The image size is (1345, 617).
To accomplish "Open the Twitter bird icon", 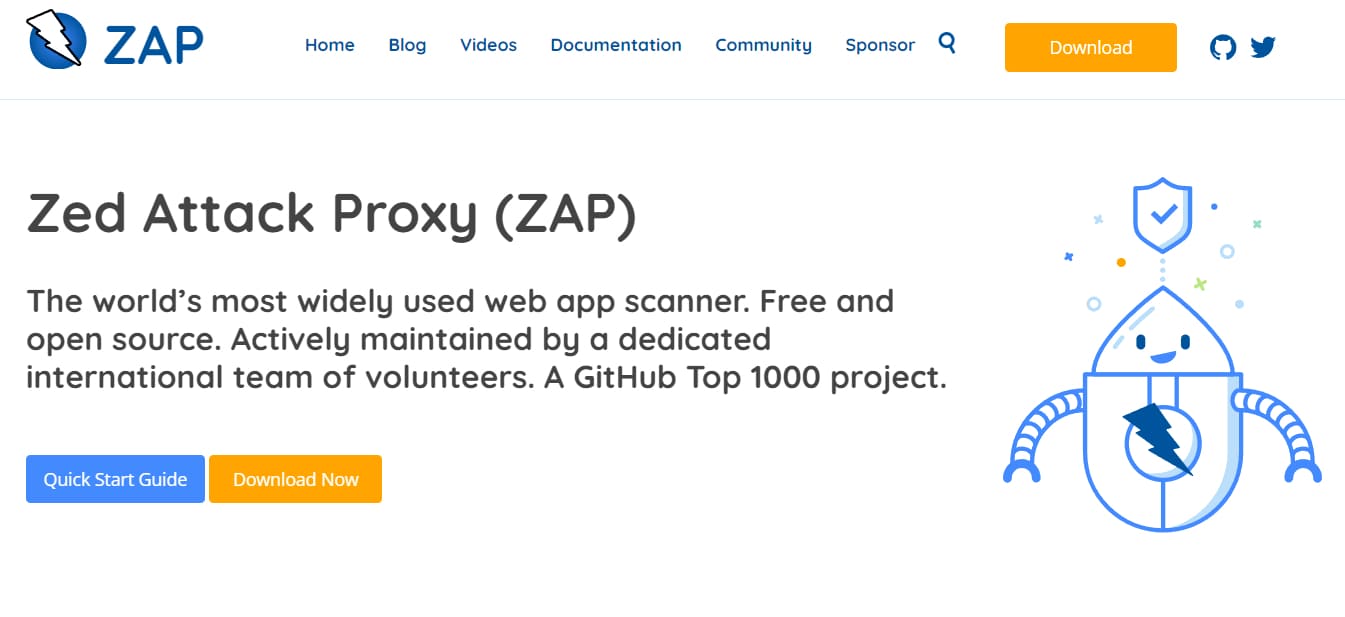I will (1263, 47).
